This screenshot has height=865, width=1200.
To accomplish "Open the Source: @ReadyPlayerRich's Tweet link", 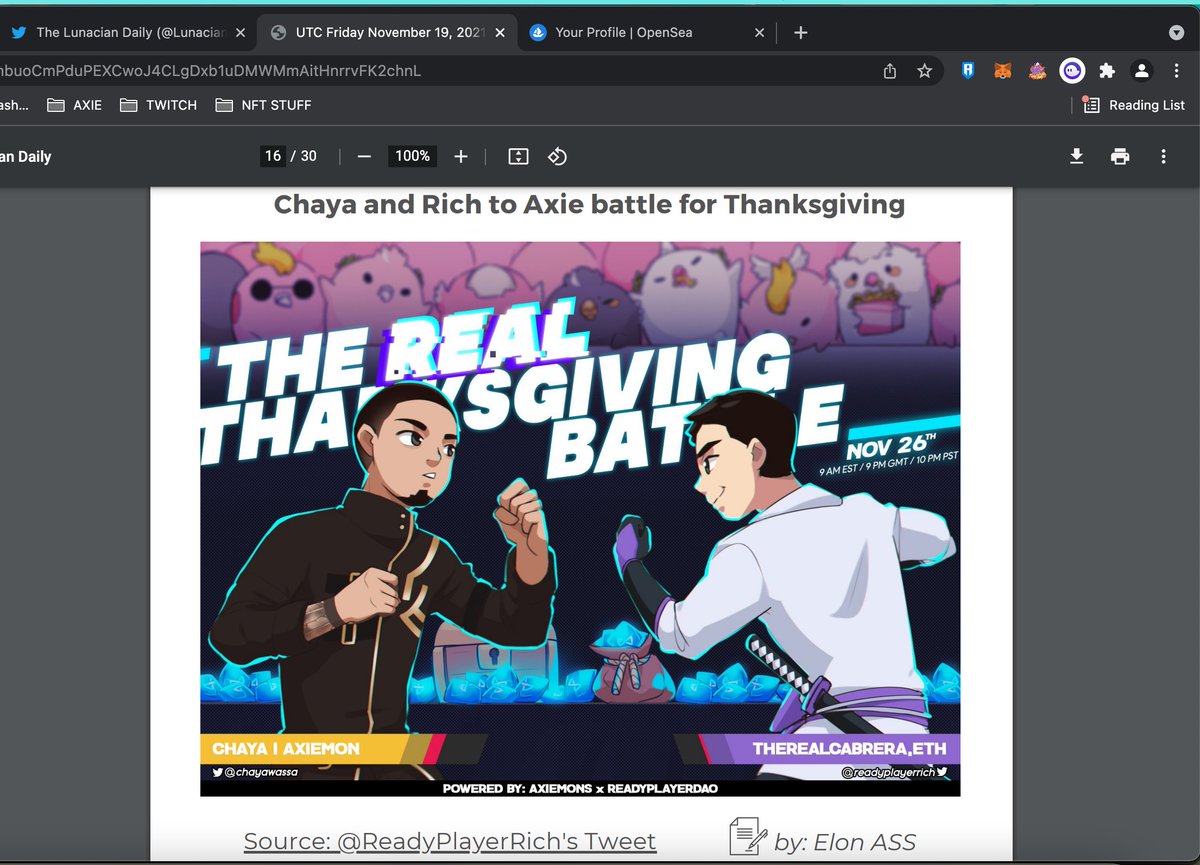I will tap(450, 841).
